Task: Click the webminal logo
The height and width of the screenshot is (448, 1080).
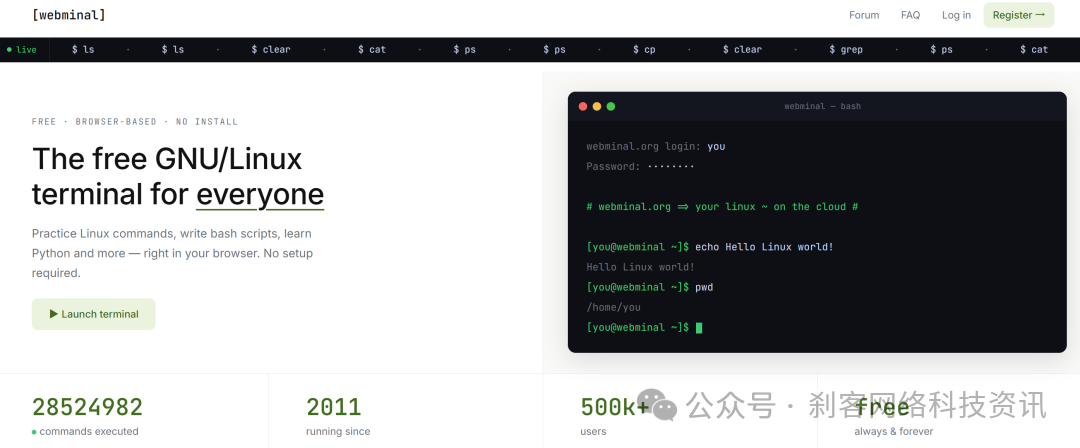Action: pos(69,14)
